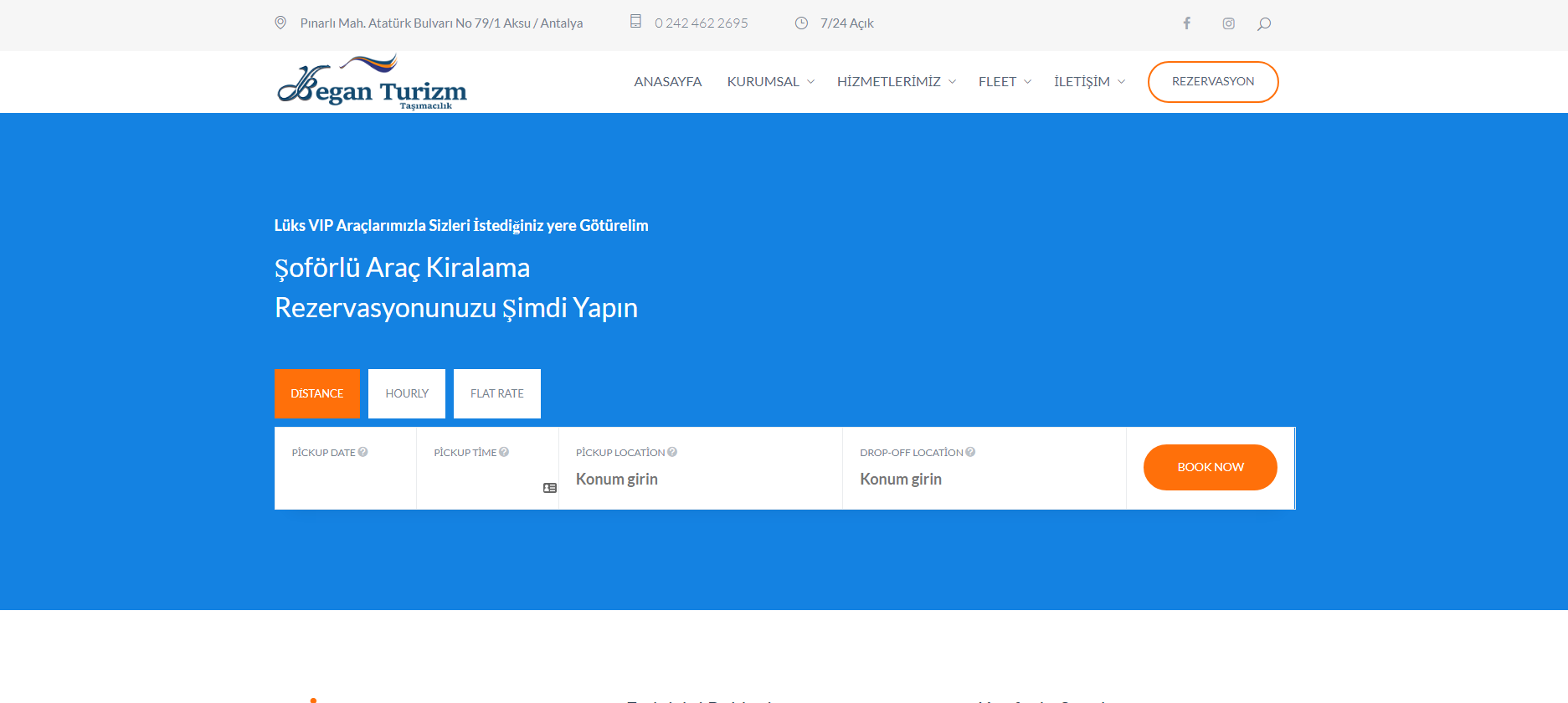Click the Began Turizm logo
This screenshot has height=703, width=1568.
coord(372,83)
